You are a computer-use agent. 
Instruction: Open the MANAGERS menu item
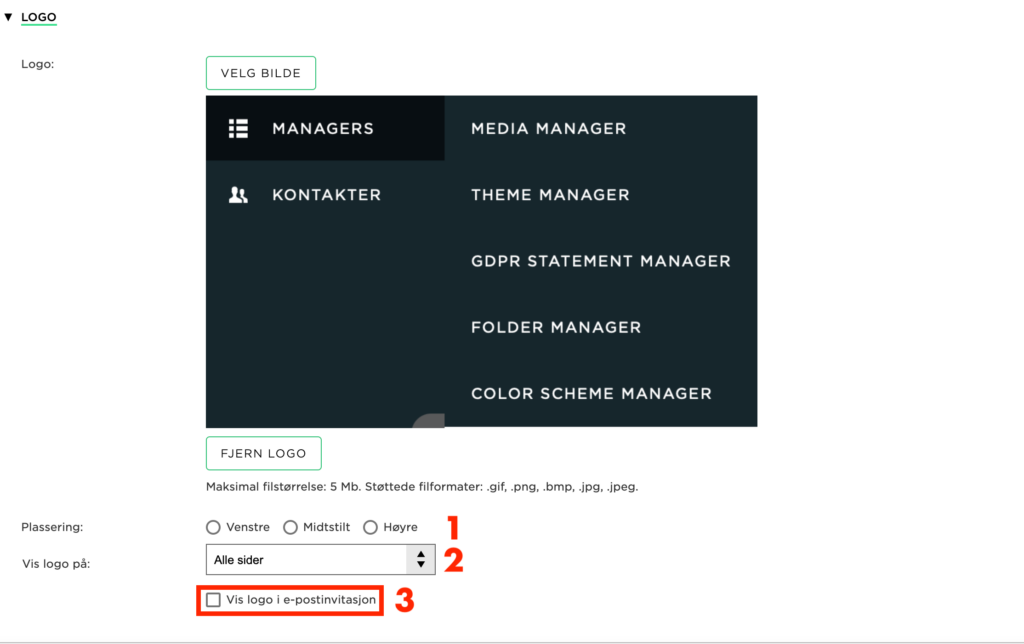(325, 128)
